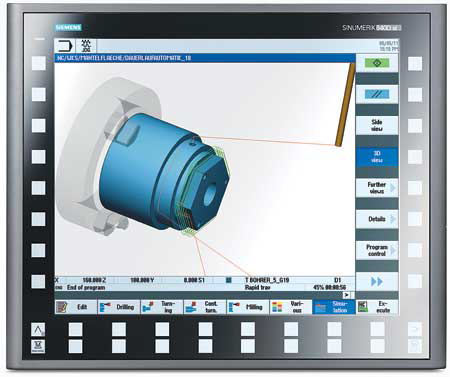Activate the 3D view softkey
Screen dimensions: 450x377
377,157
